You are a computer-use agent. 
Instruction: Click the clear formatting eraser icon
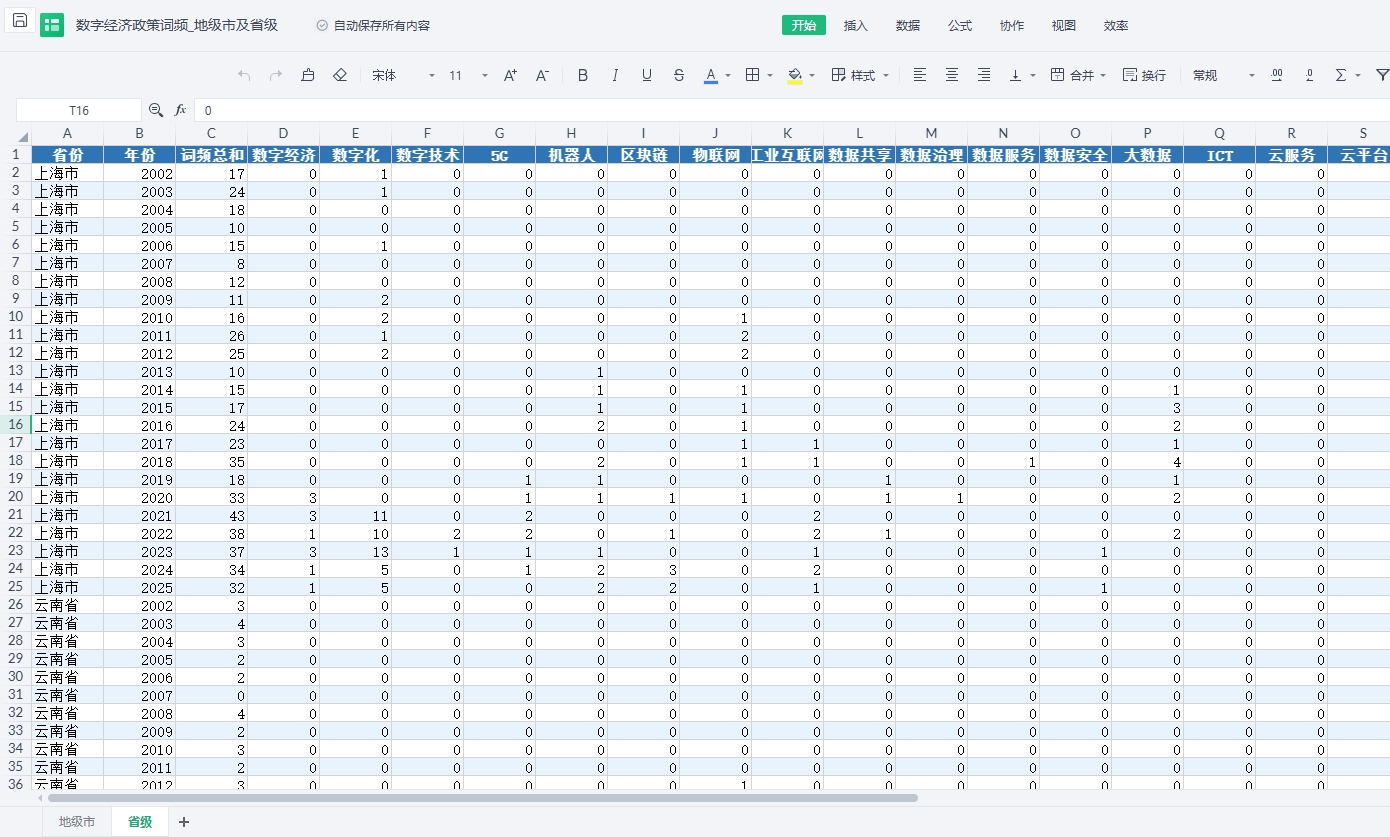click(340, 75)
